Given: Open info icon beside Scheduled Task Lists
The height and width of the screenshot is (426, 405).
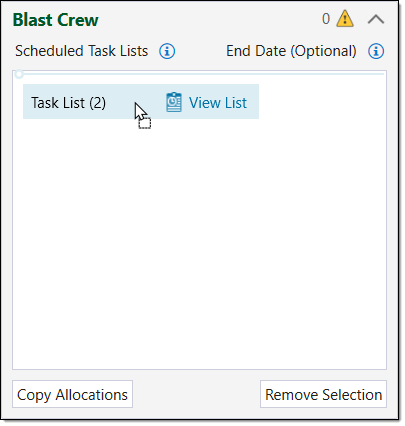Looking at the screenshot, I should [167, 51].
